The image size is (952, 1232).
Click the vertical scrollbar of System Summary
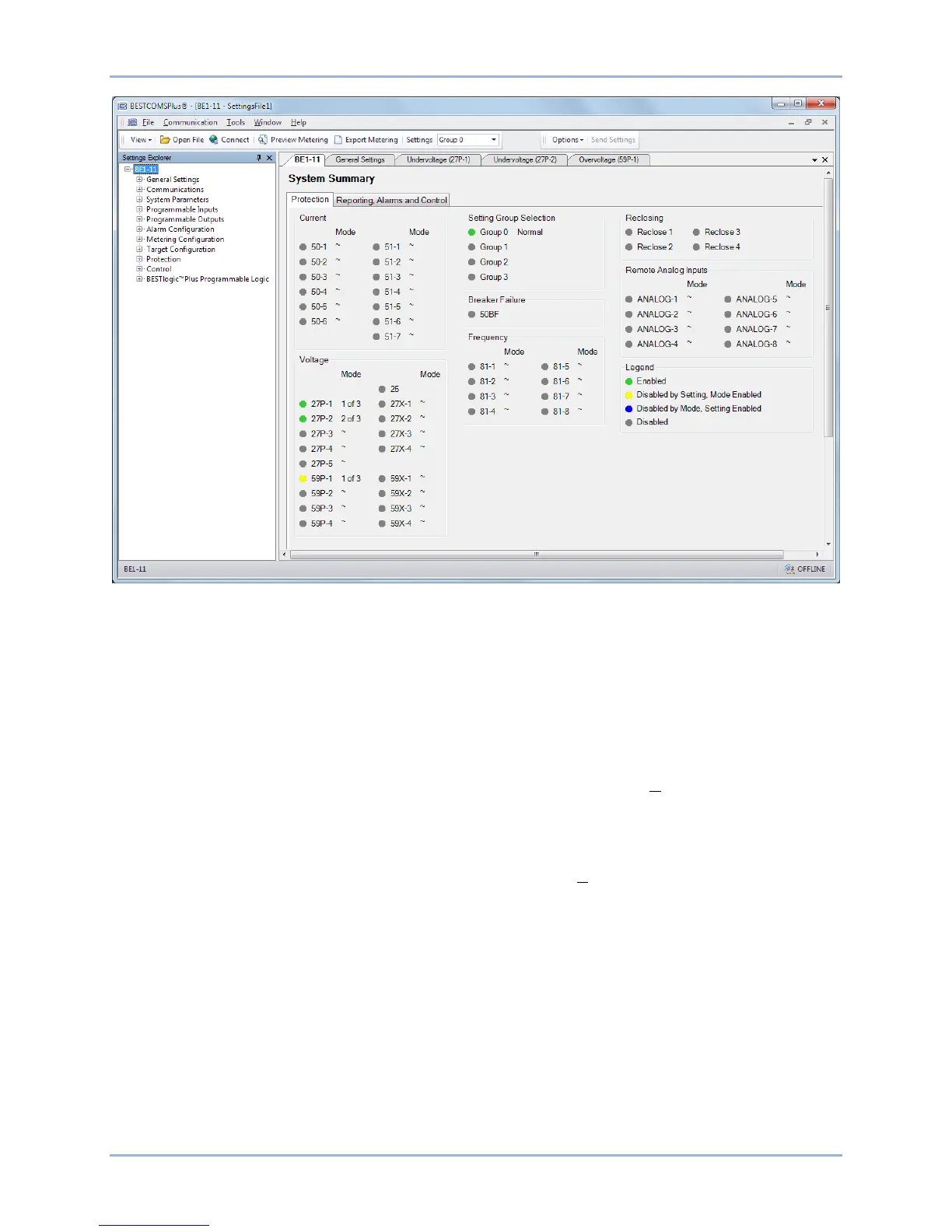click(x=828, y=307)
